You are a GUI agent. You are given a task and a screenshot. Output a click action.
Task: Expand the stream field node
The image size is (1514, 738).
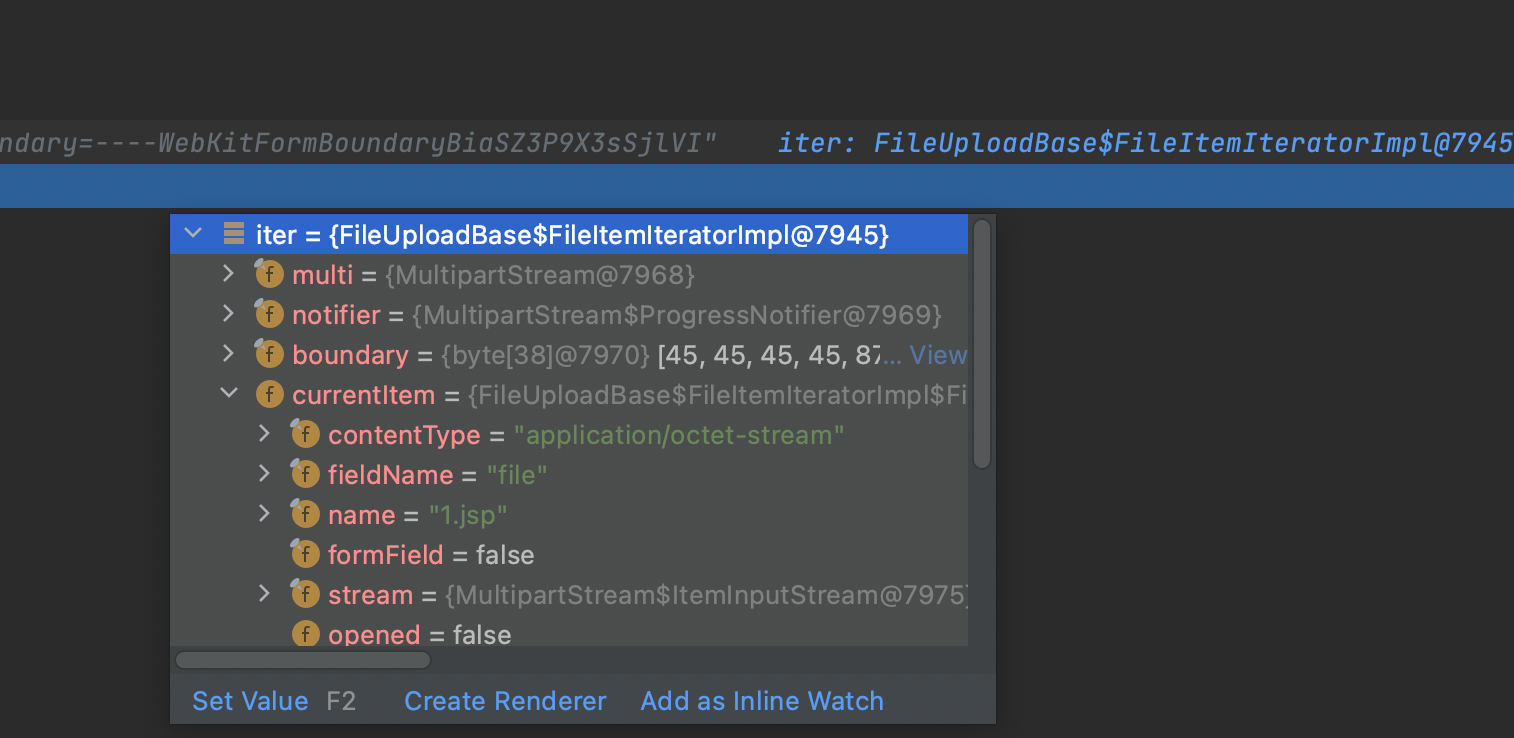coord(264,594)
